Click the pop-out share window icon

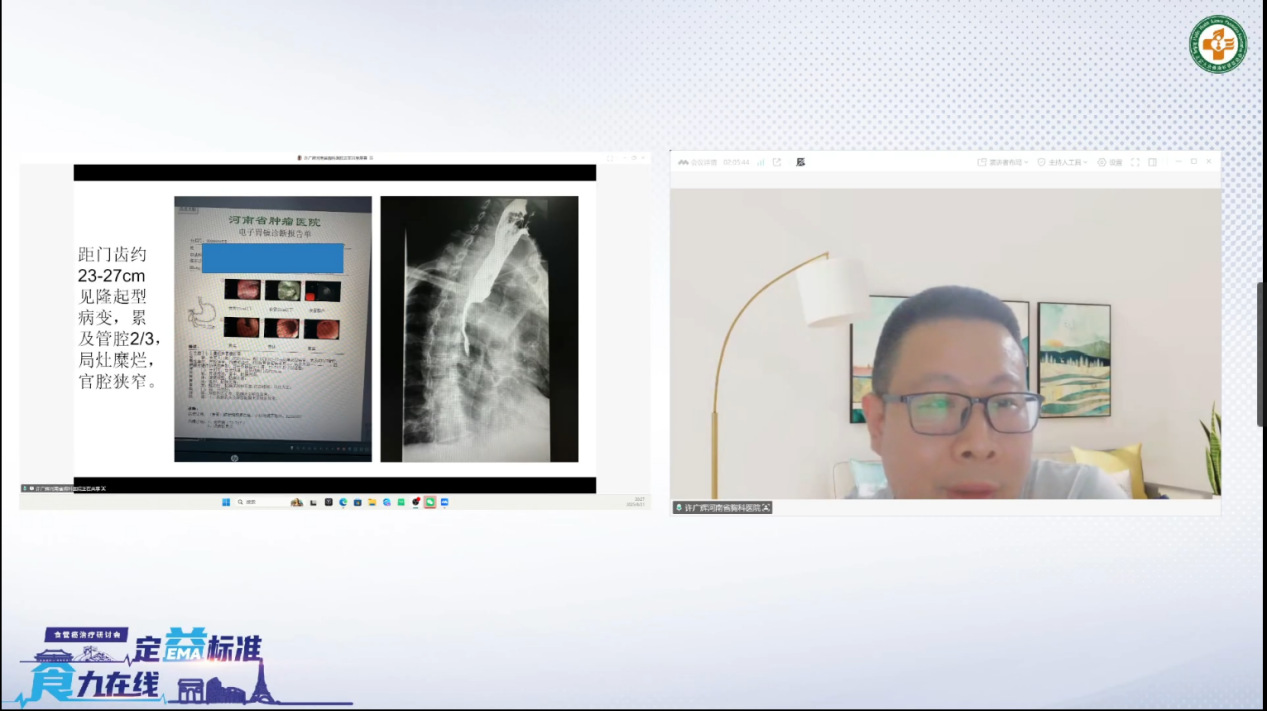click(777, 162)
